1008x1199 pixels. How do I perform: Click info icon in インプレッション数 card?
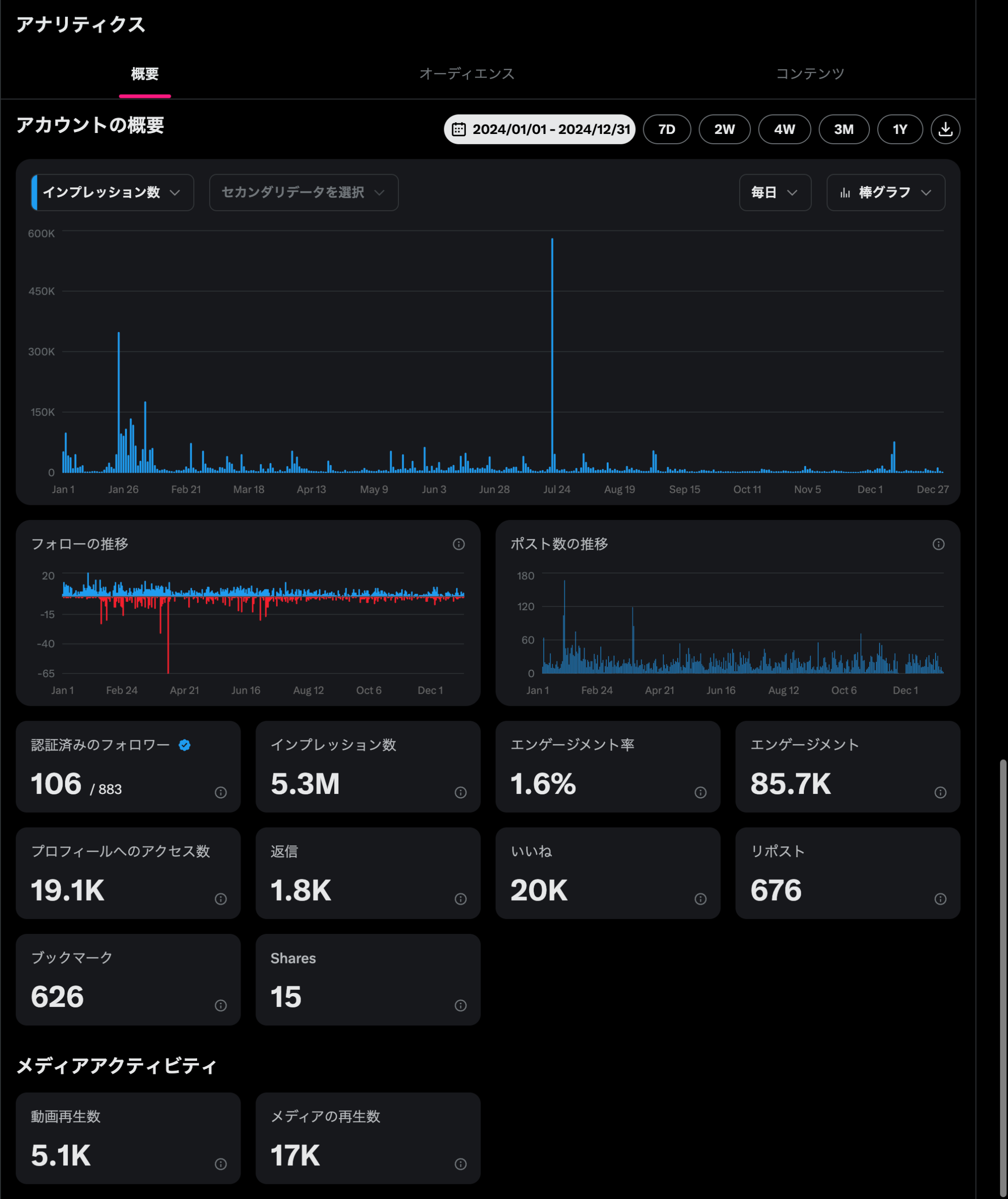pyautogui.click(x=461, y=792)
